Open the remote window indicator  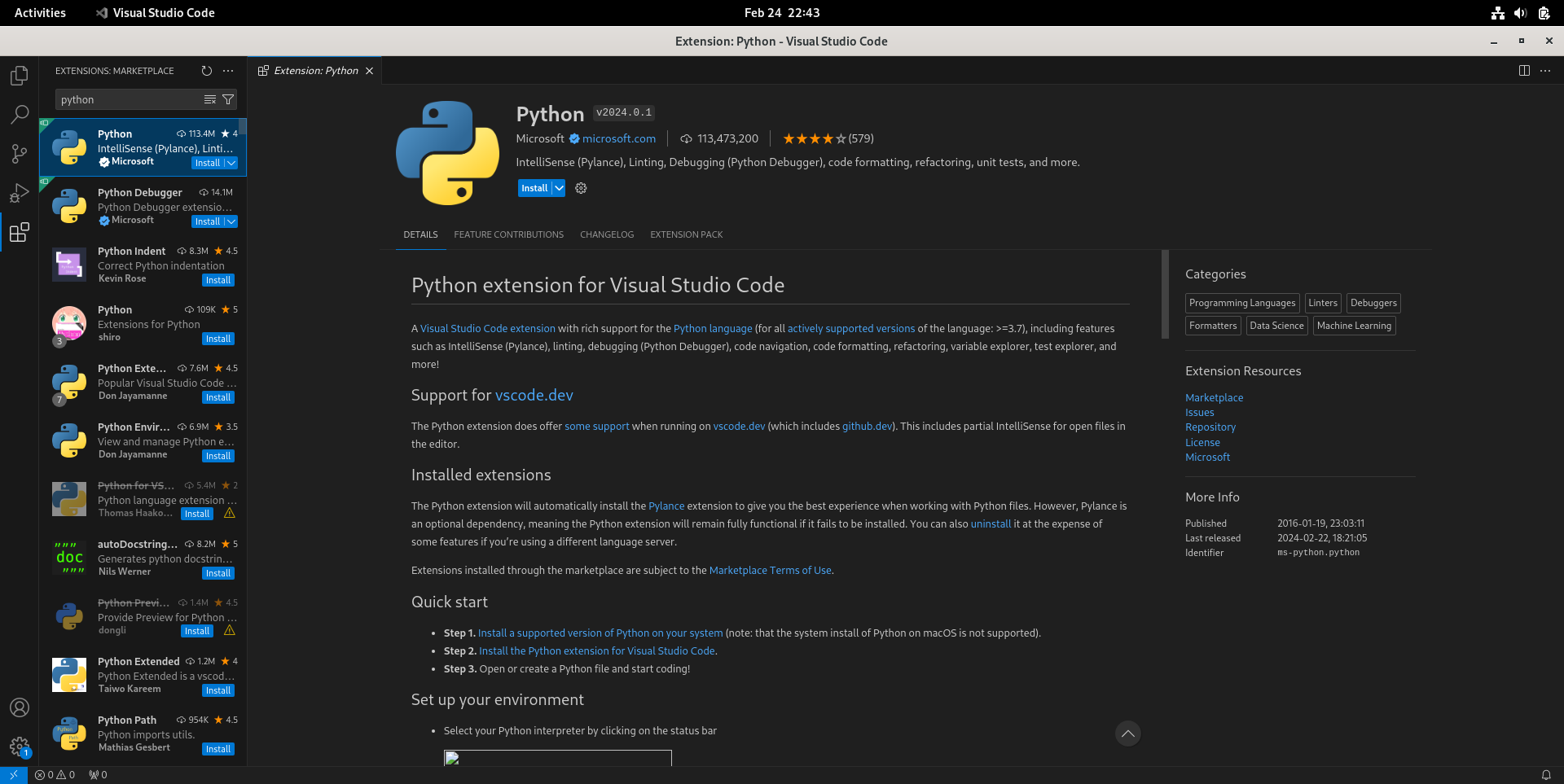14,775
